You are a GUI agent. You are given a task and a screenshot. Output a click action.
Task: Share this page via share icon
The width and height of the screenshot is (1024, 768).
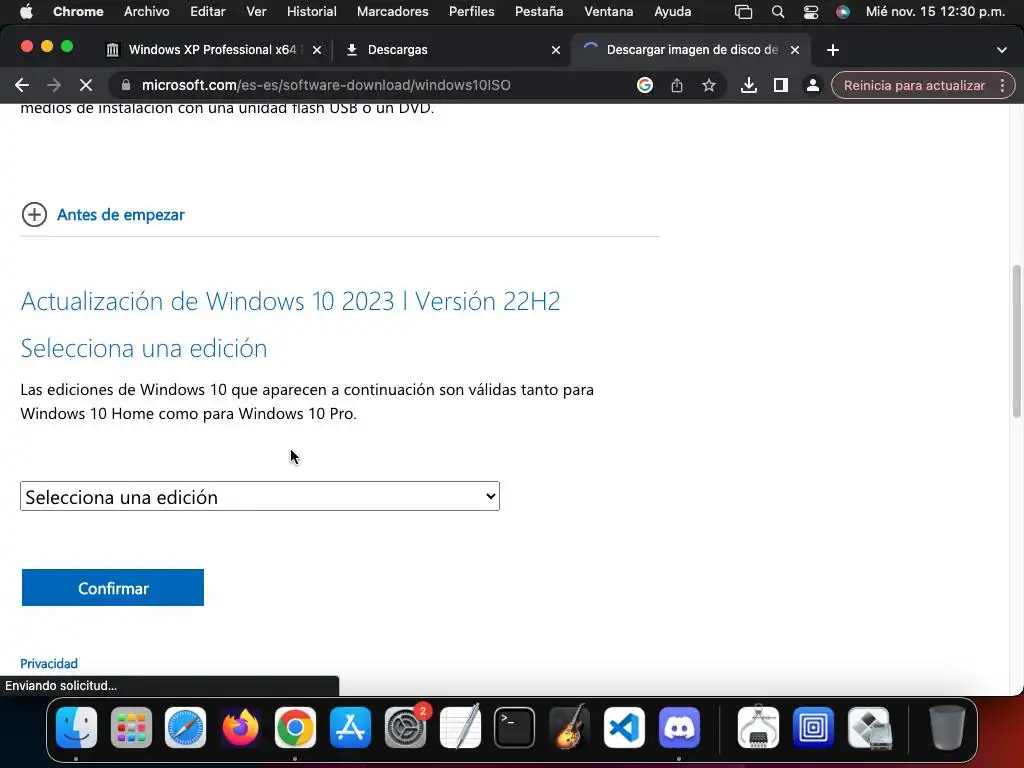point(677,86)
